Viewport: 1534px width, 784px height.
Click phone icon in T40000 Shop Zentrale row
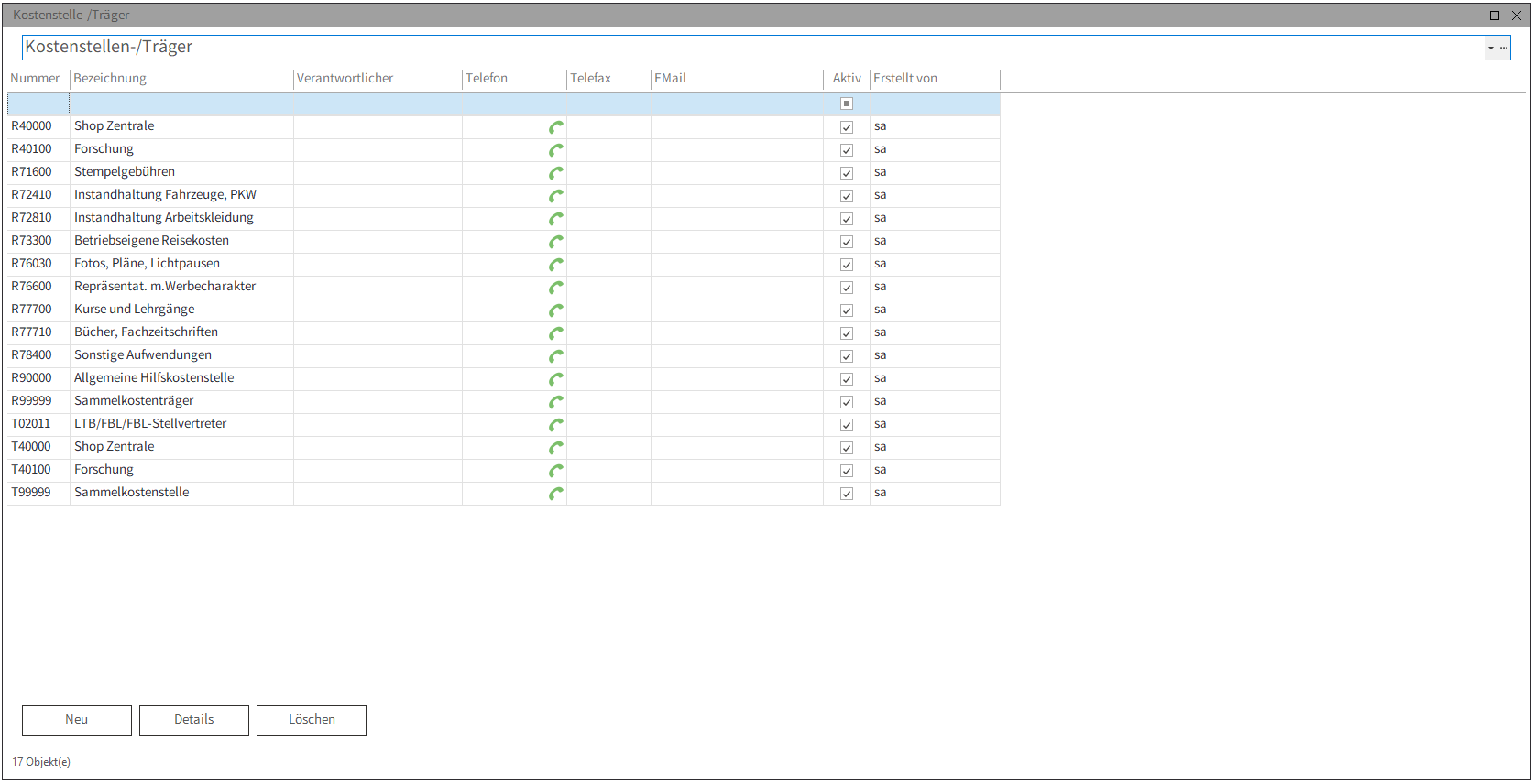556,448
